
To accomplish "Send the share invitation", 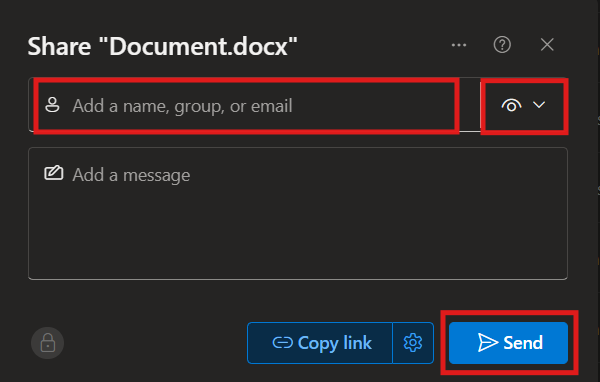I will (x=509, y=343).
